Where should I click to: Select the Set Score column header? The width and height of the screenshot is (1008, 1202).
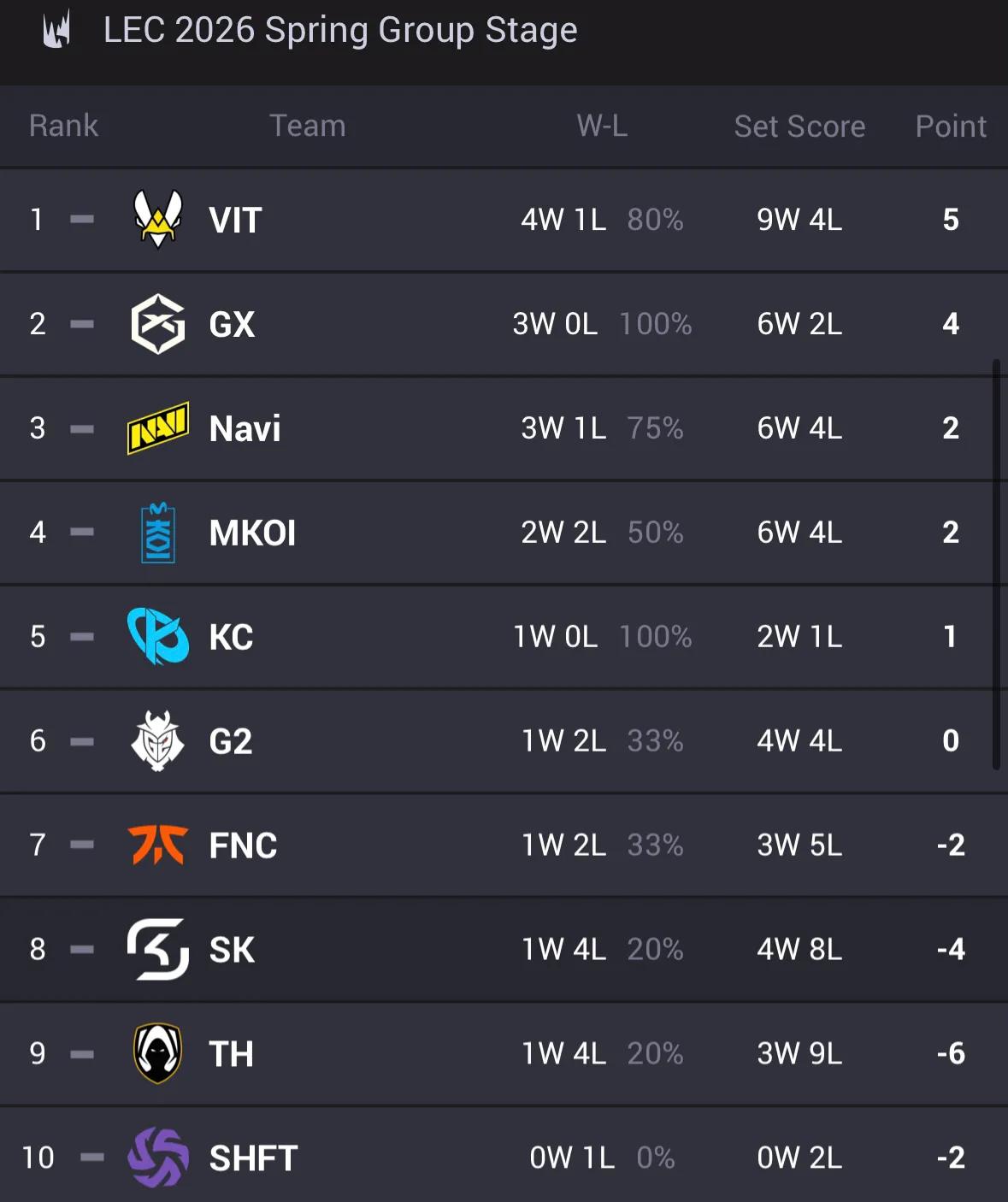[x=799, y=127]
